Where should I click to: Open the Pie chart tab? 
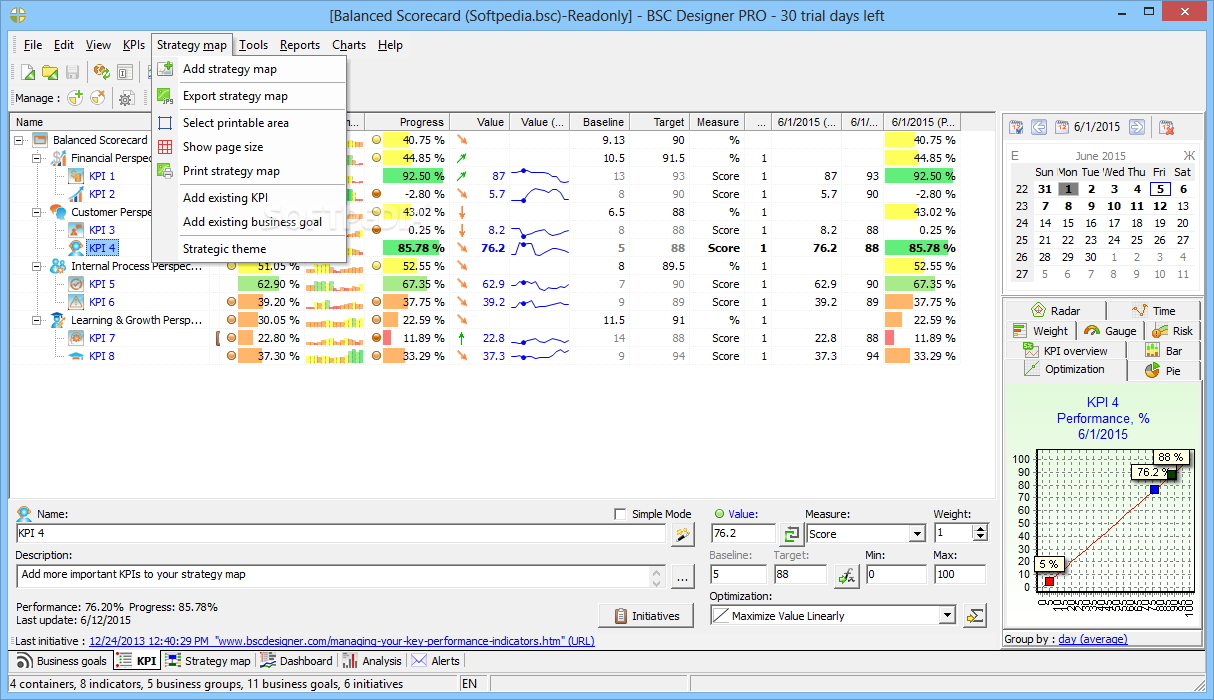(1163, 371)
